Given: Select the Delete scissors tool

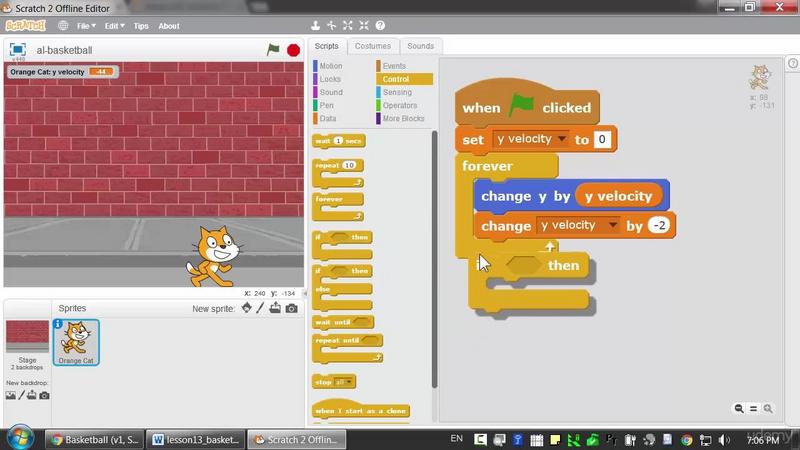Looking at the screenshot, I should 332,26.
